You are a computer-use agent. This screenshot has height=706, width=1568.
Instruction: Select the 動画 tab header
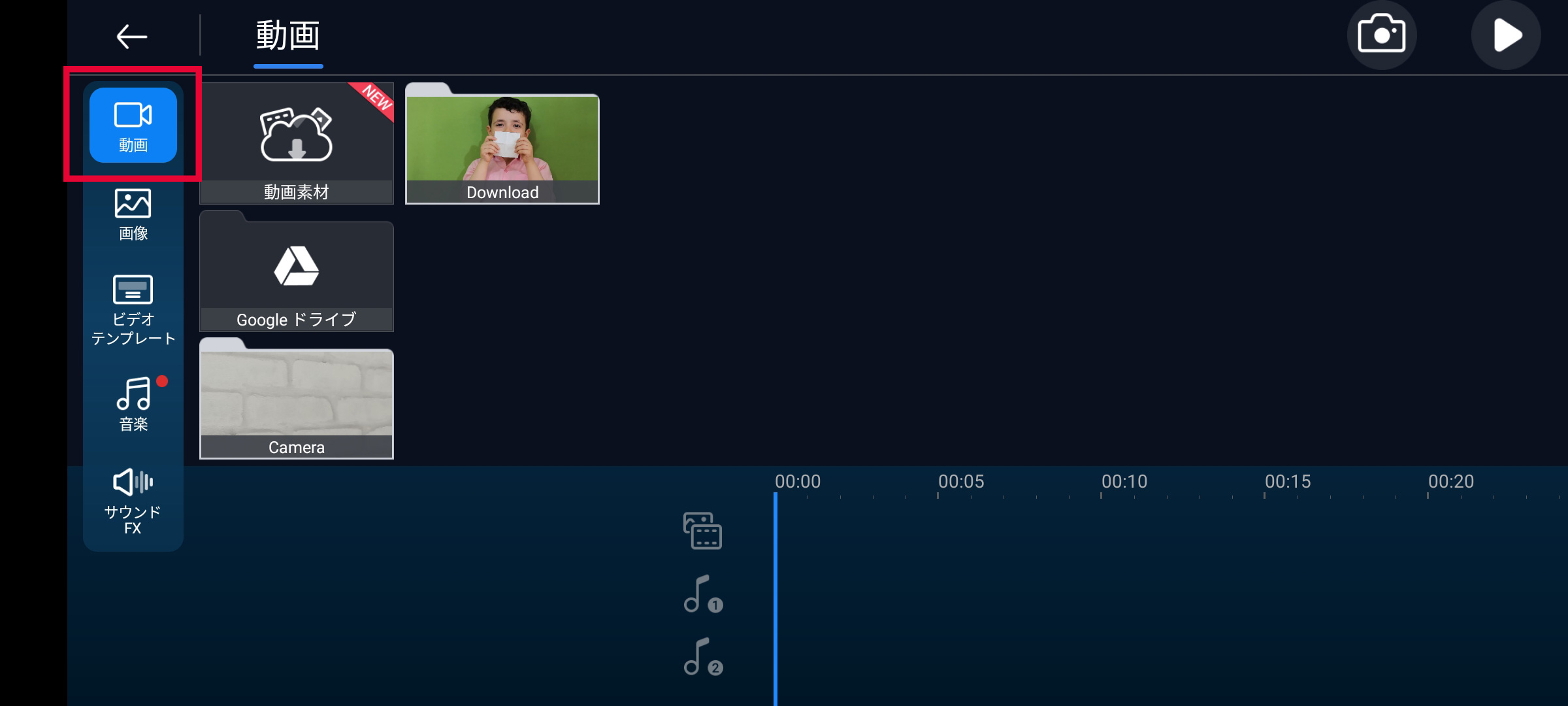pyautogui.click(x=288, y=36)
